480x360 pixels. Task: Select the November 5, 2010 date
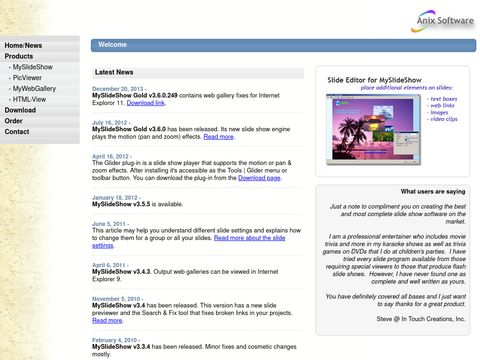coord(116,299)
